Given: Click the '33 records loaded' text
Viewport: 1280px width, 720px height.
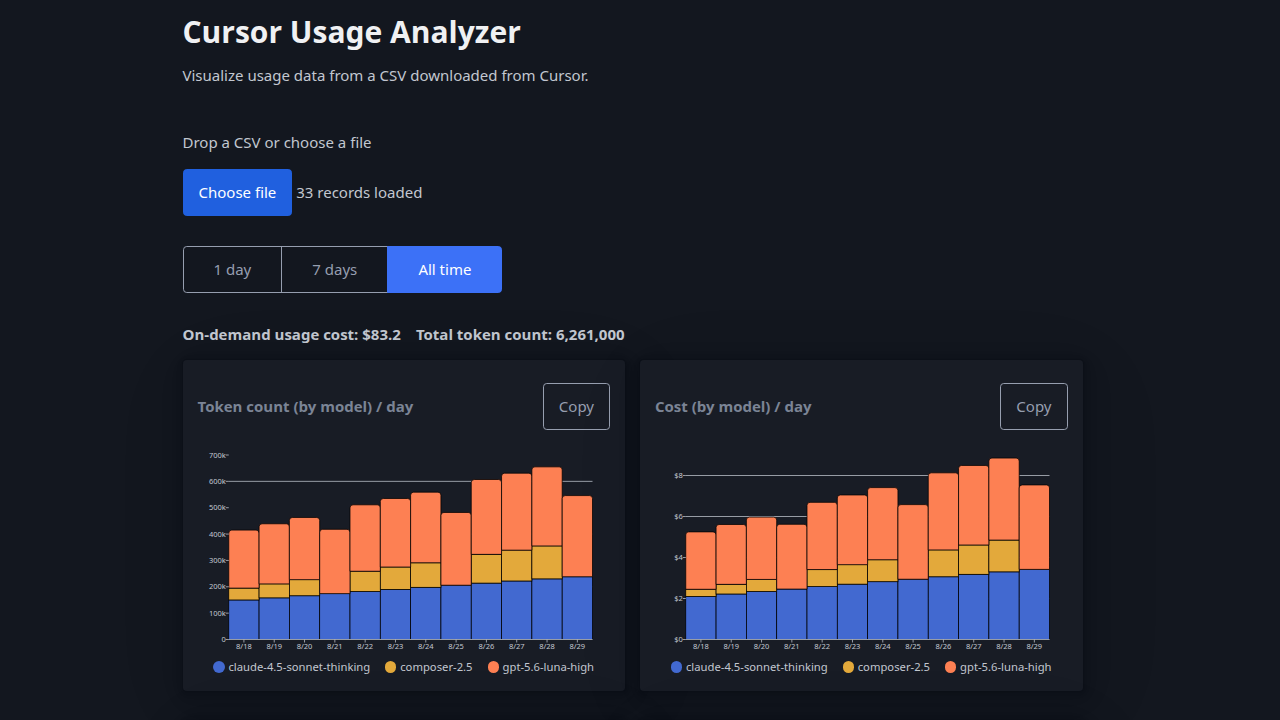Looking at the screenshot, I should 359,193.
